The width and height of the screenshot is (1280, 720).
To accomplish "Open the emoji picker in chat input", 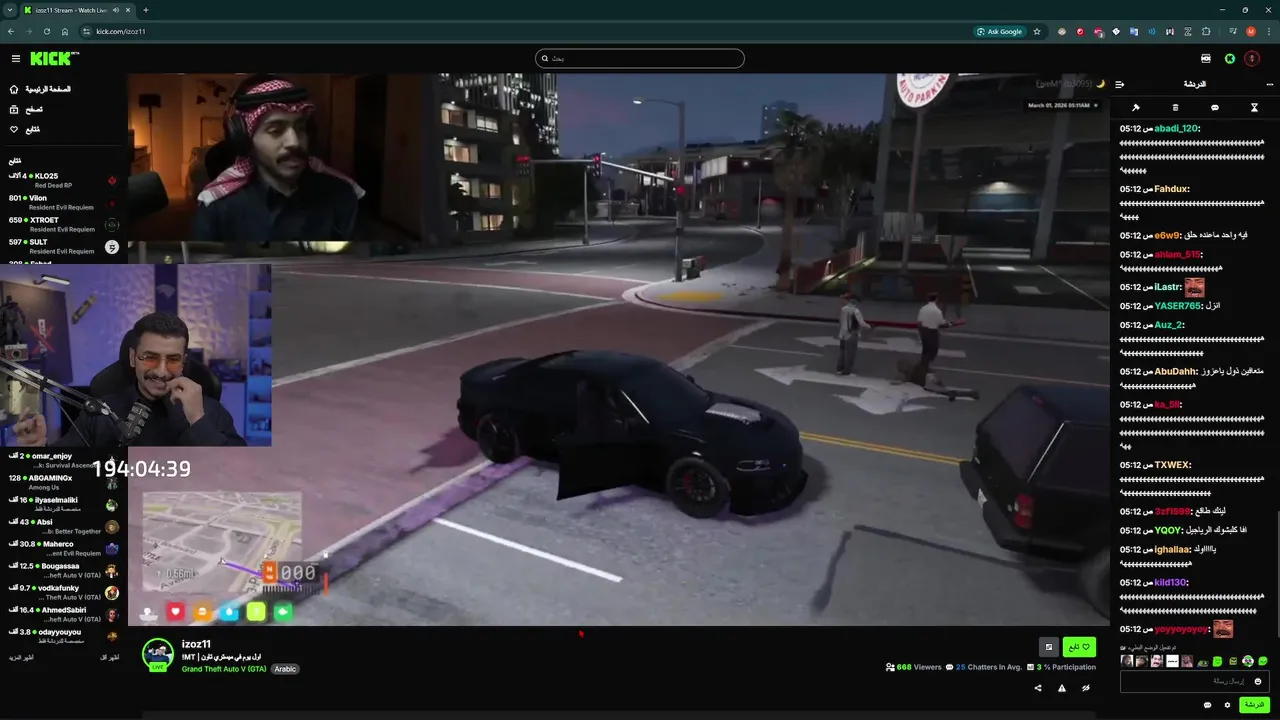I will tap(1258, 681).
